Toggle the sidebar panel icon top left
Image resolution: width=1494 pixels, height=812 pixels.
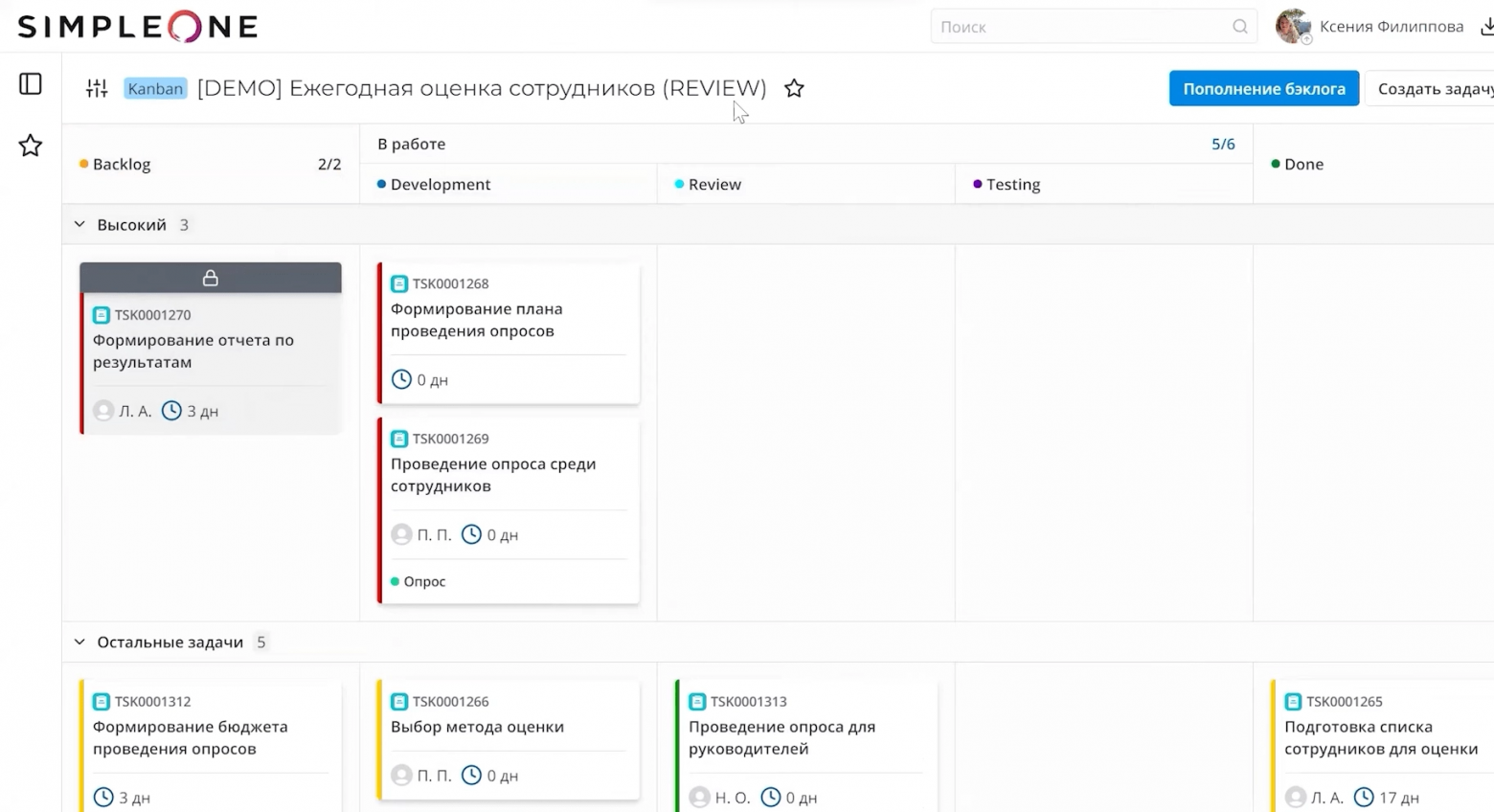point(30,84)
